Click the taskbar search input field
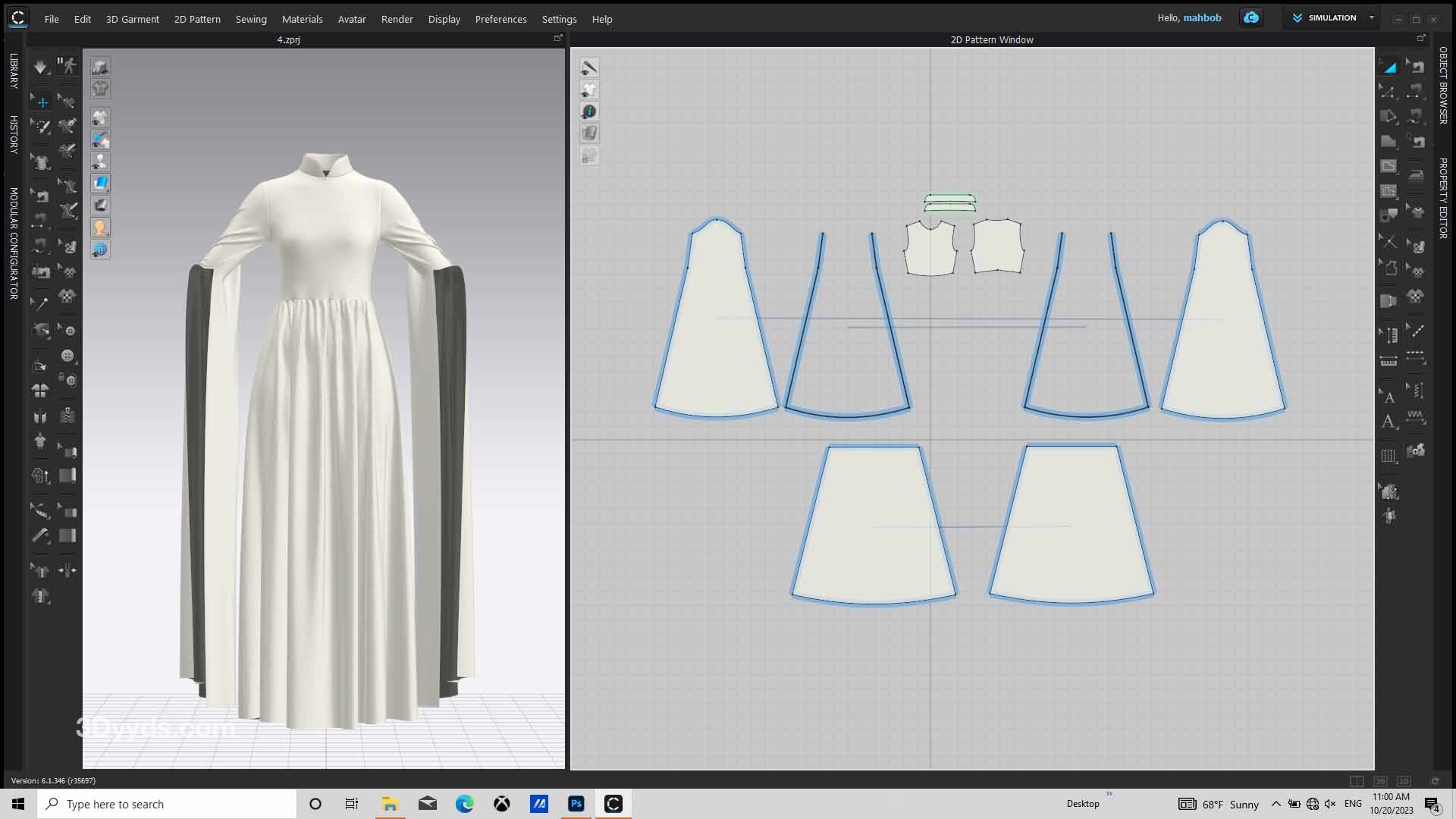This screenshot has height=819, width=1456. point(167,804)
